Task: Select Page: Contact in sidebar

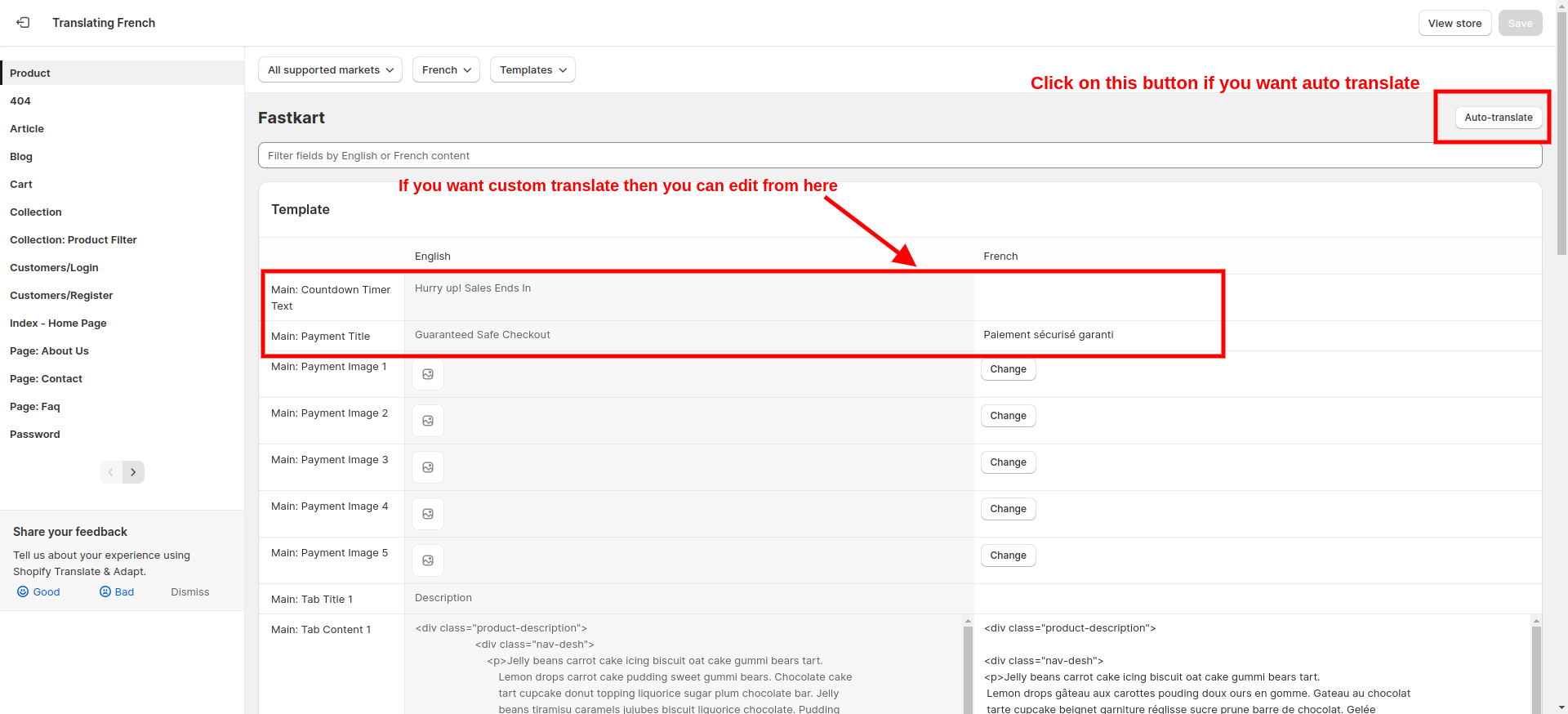Action: 122,378
